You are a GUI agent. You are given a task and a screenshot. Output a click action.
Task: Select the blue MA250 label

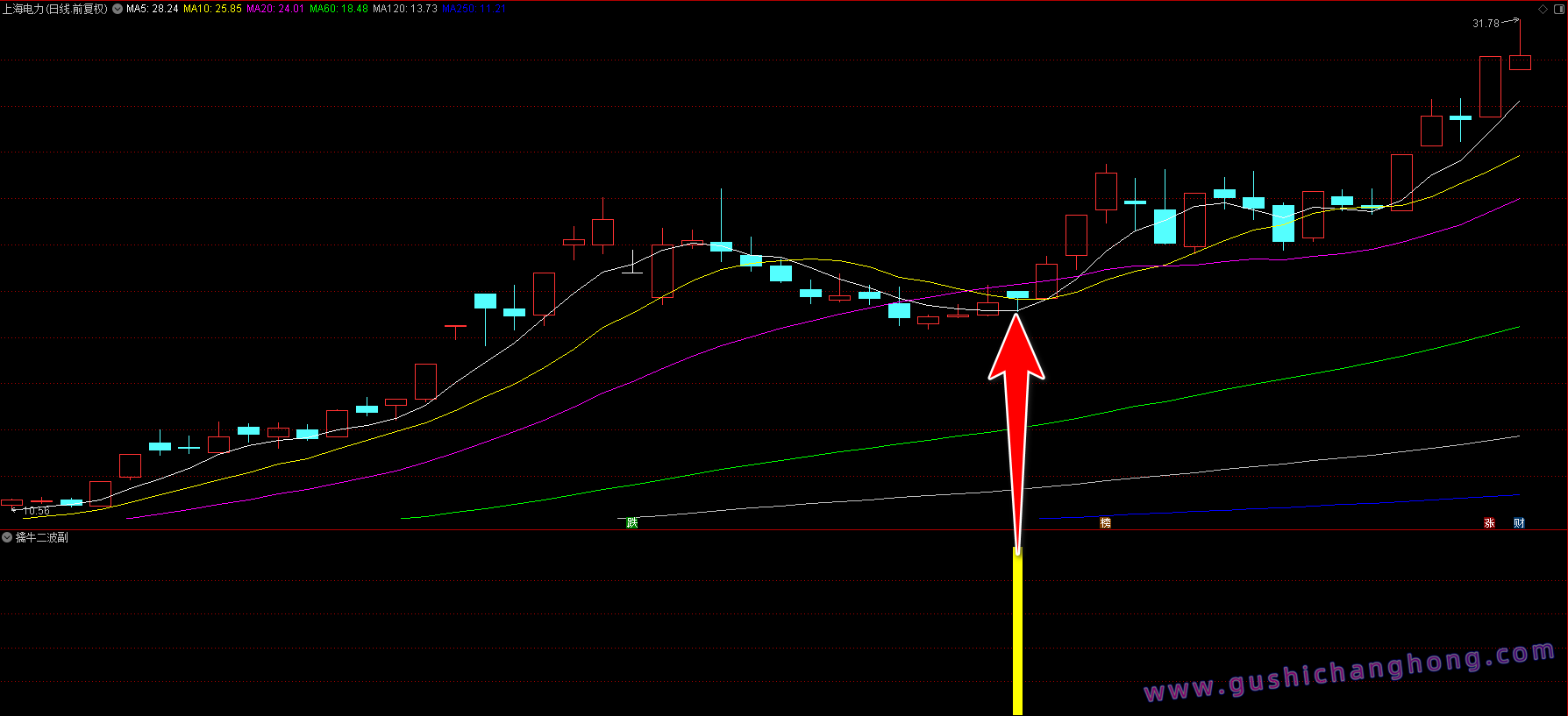[x=474, y=9]
